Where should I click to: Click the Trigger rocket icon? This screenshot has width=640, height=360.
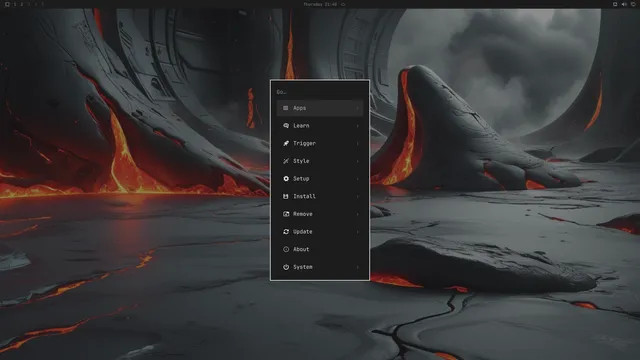tap(286, 143)
